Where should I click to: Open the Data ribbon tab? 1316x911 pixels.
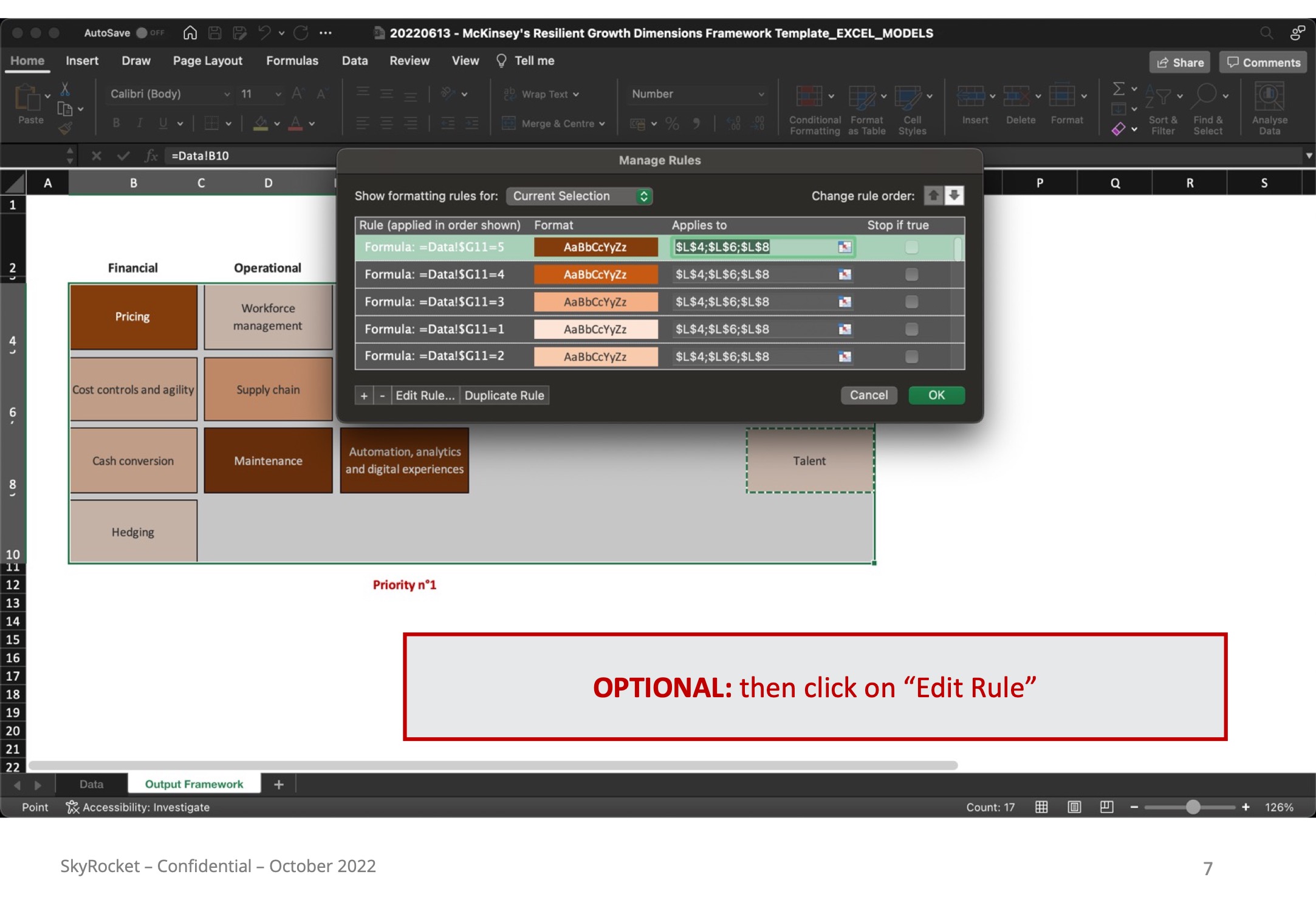(355, 61)
